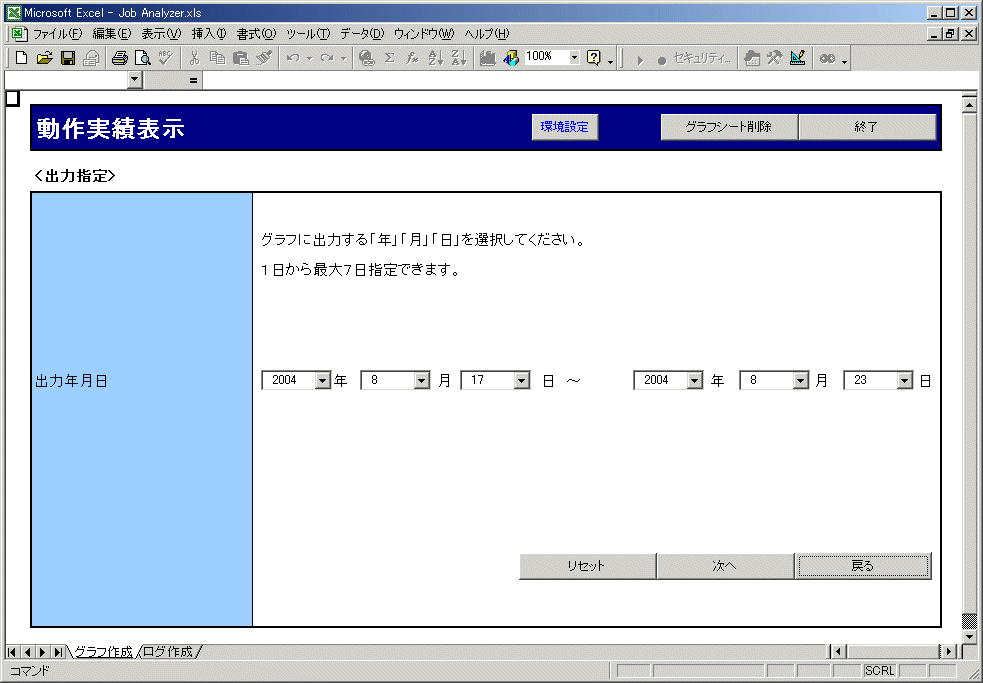Click the Control Toolbox hammer icon
The width and height of the screenshot is (983, 683).
pyautogui.click(x=774, y=58)
